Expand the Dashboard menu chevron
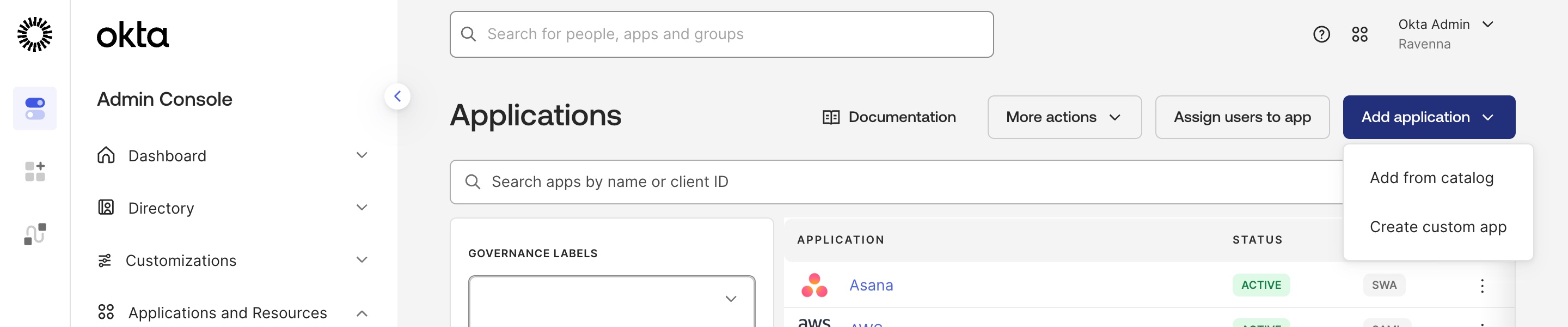1568x327 pixels. [x=362, y=155]
